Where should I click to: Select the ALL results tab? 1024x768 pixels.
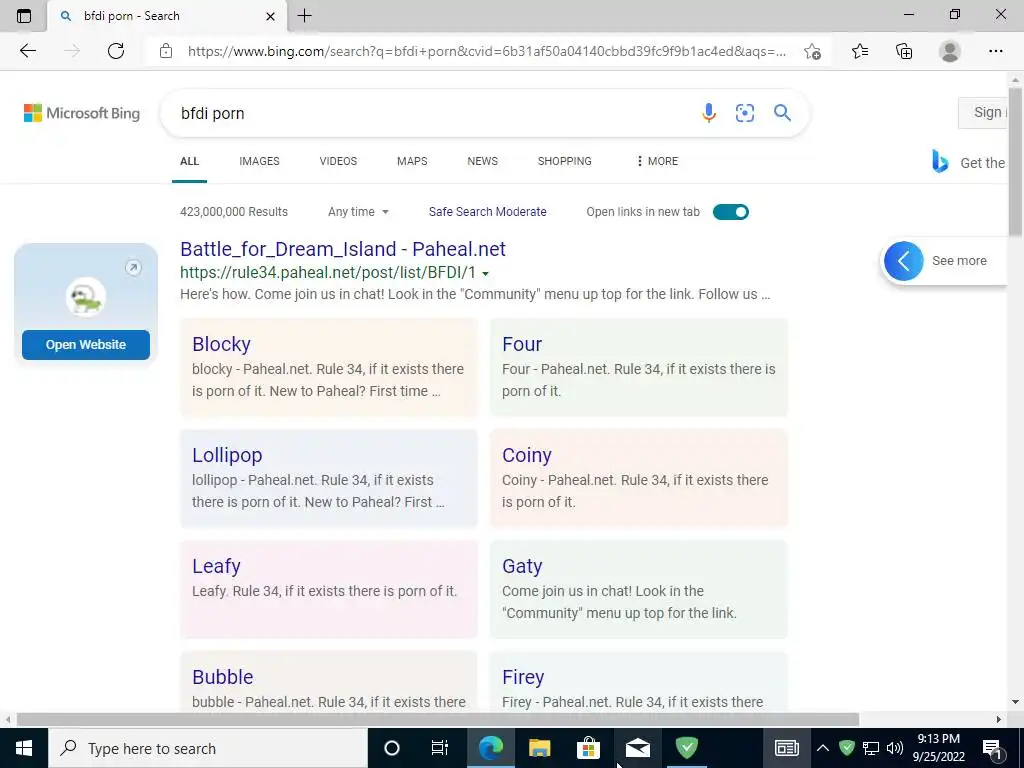tap(189, 161)
